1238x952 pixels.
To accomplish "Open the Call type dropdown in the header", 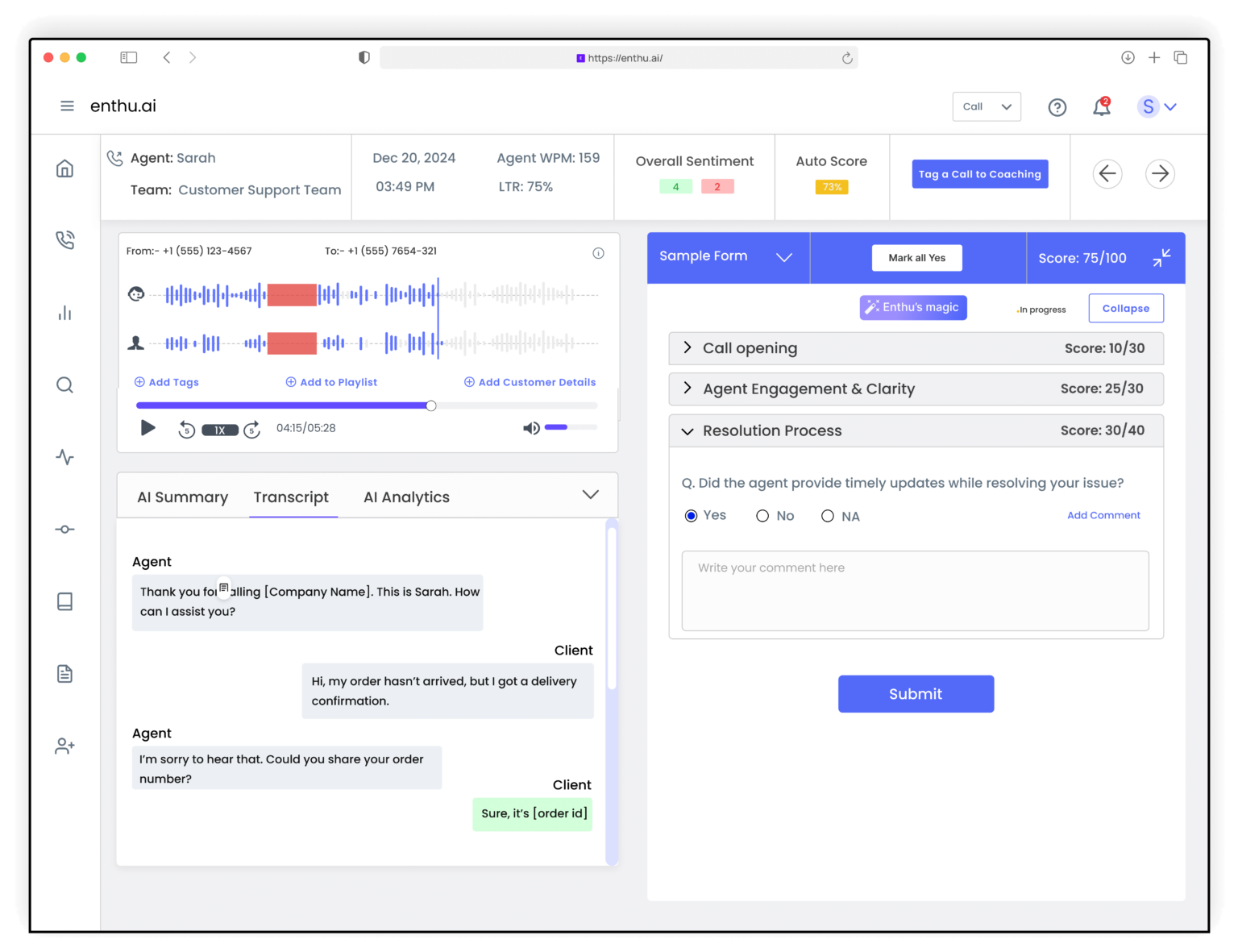I will pyautogui.click(x=987, y=106).
